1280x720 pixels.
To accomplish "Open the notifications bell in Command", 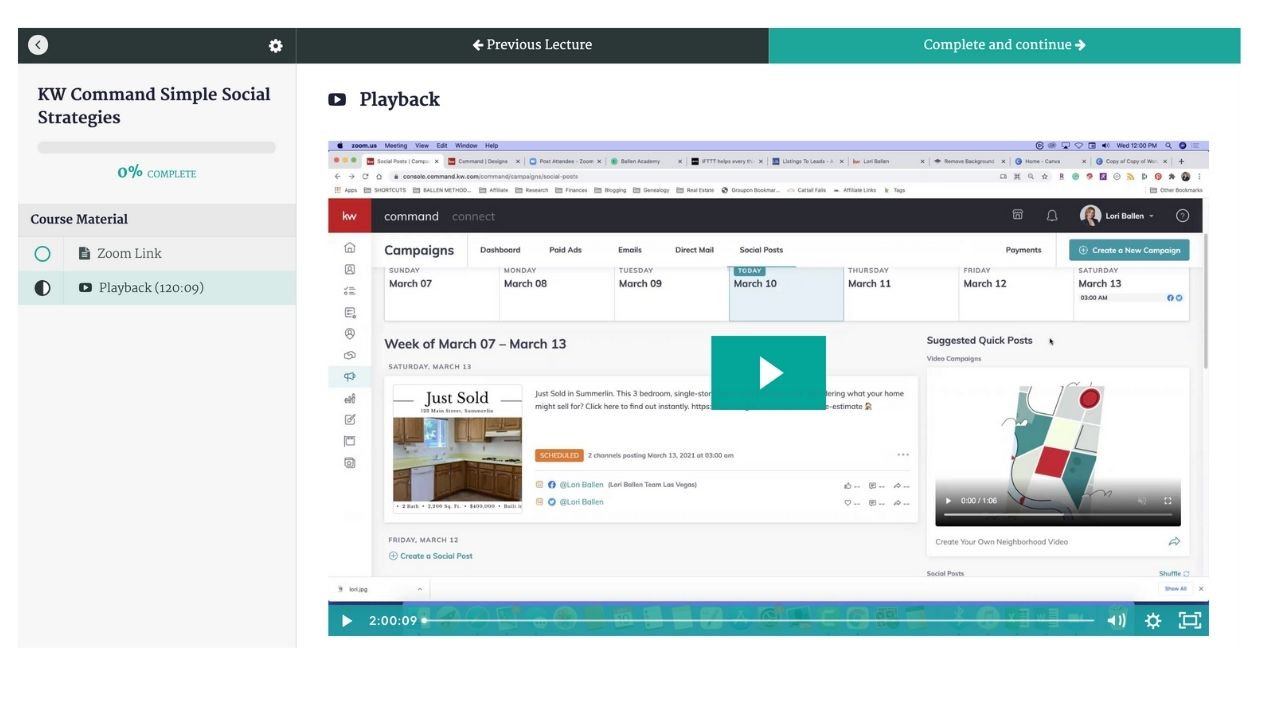I will (x=1052, y=216).
